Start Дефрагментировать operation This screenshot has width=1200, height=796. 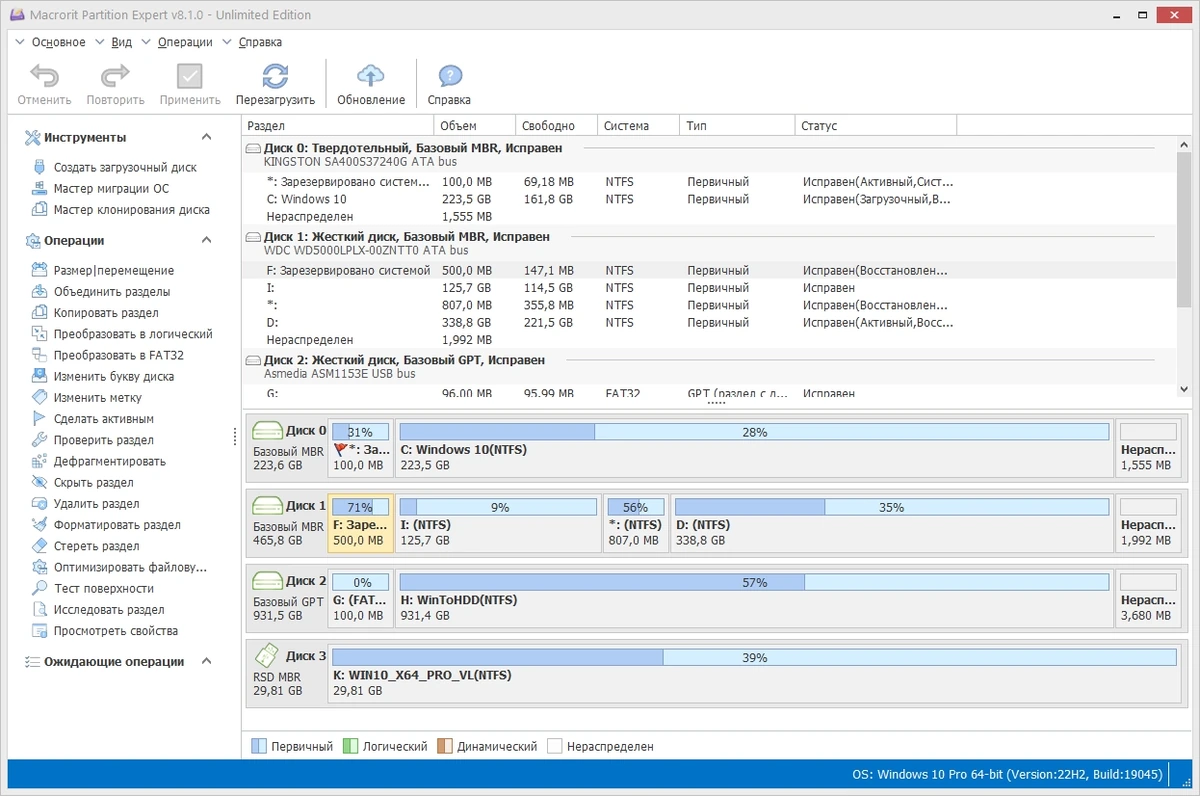click(110, 461)
